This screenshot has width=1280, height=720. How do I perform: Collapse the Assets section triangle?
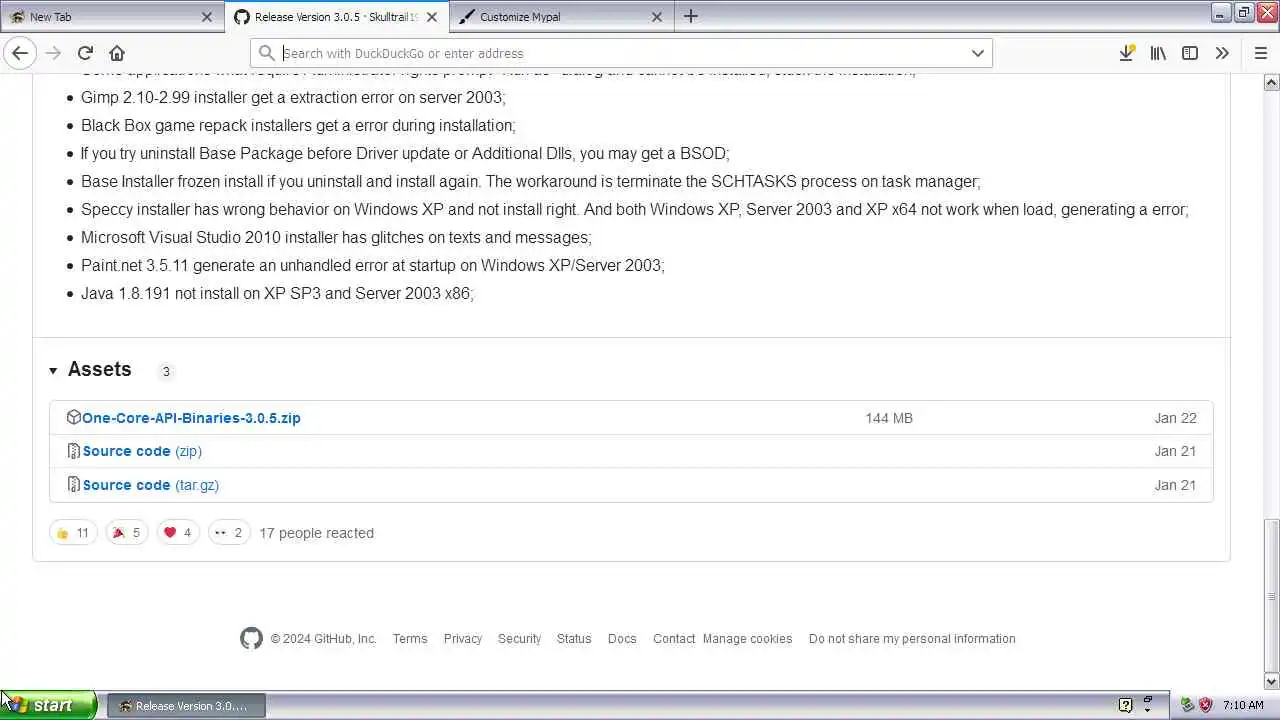(x=53, y=371)
